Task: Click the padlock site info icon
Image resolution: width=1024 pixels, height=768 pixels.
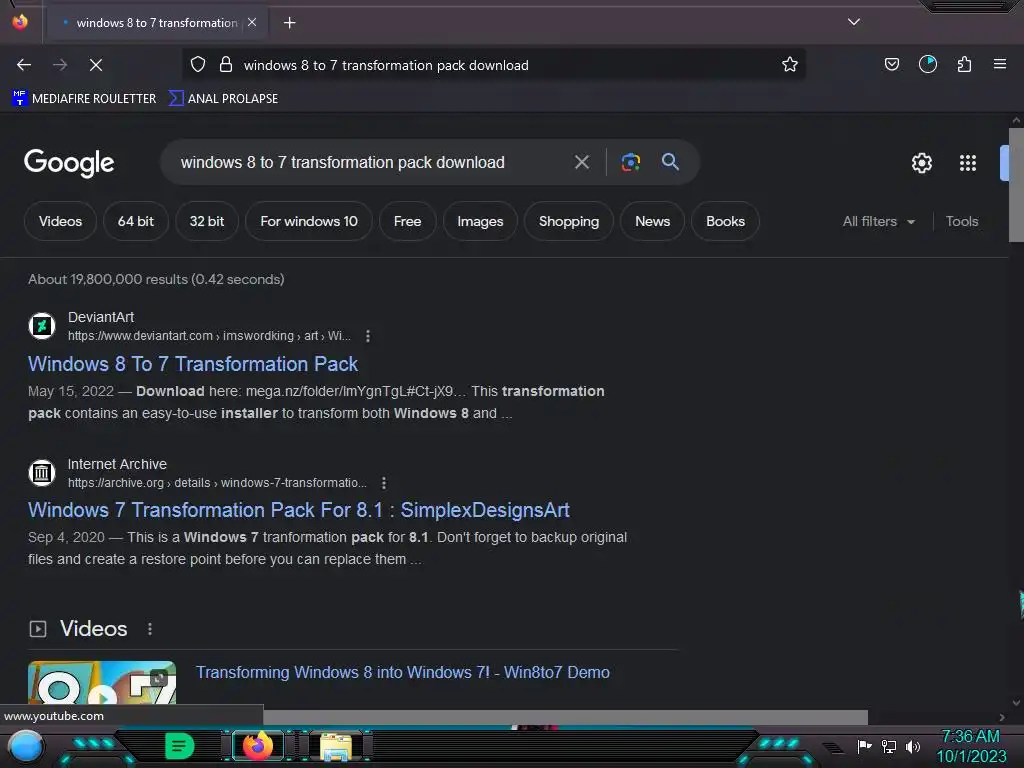Action: coord(226,65)
